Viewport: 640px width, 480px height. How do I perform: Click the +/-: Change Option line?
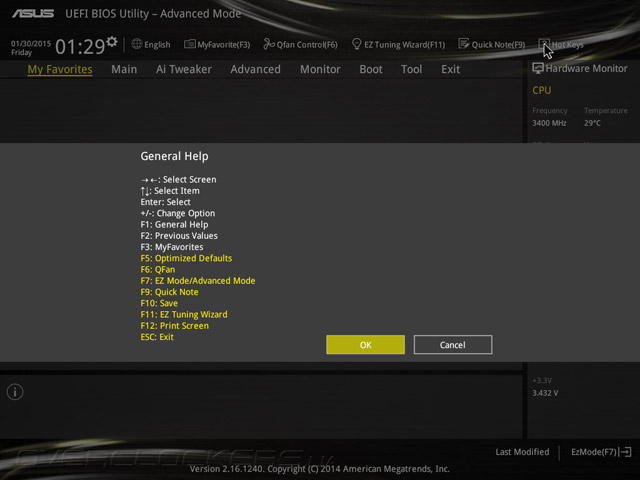178,213
